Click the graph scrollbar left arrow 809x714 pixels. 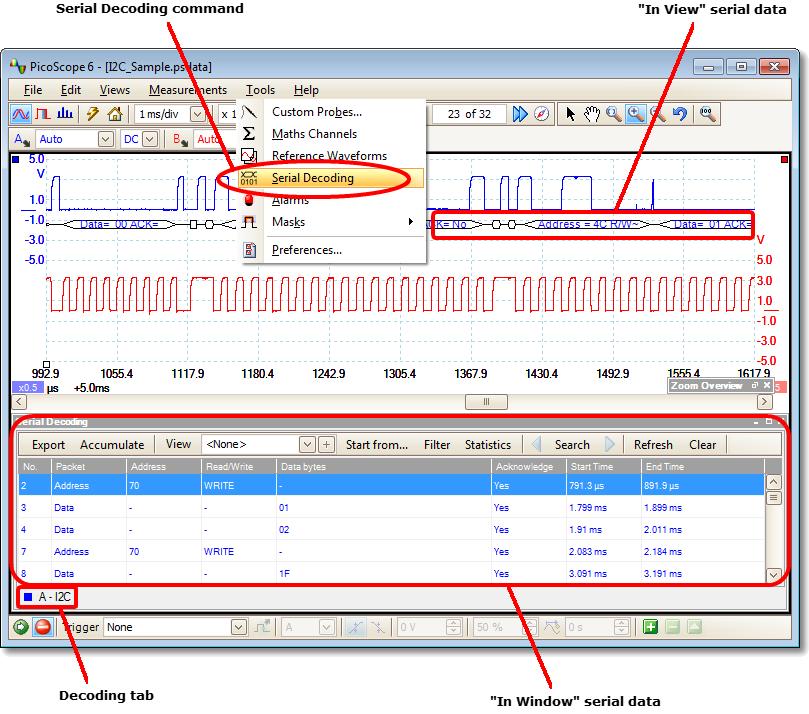coord(19,402)
